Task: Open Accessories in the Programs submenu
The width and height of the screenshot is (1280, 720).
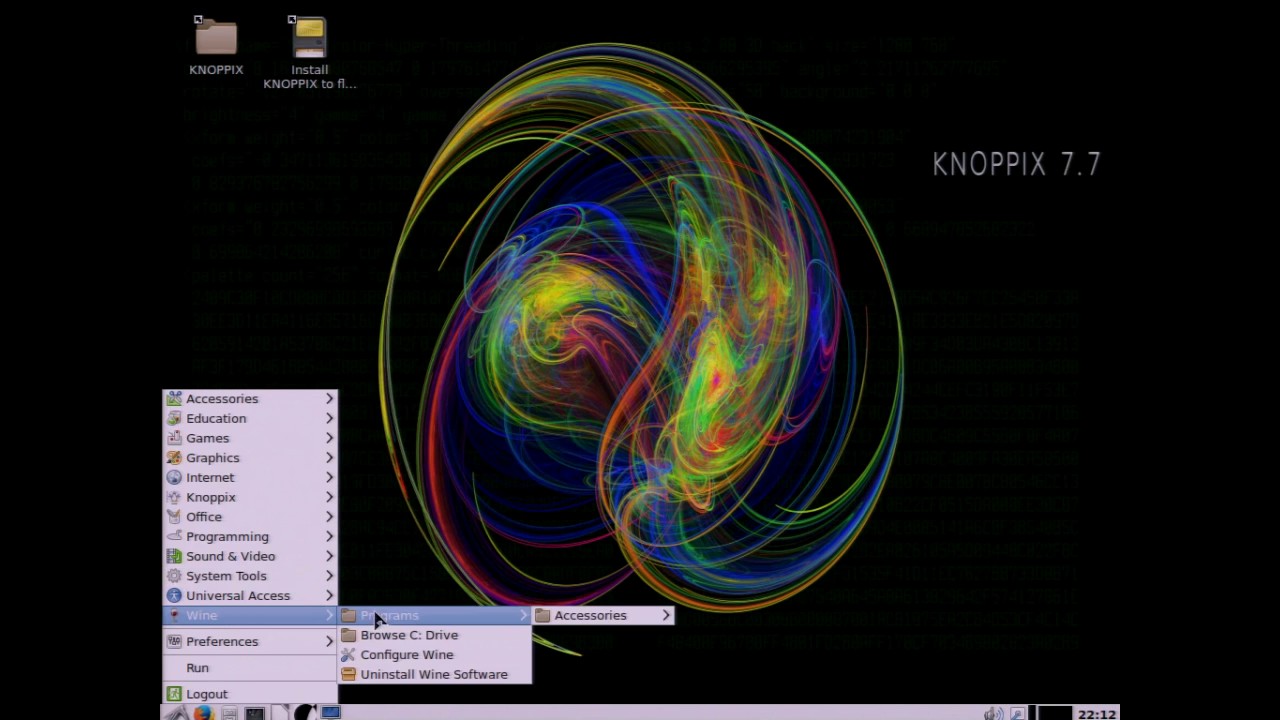Action: coord(603,615)
